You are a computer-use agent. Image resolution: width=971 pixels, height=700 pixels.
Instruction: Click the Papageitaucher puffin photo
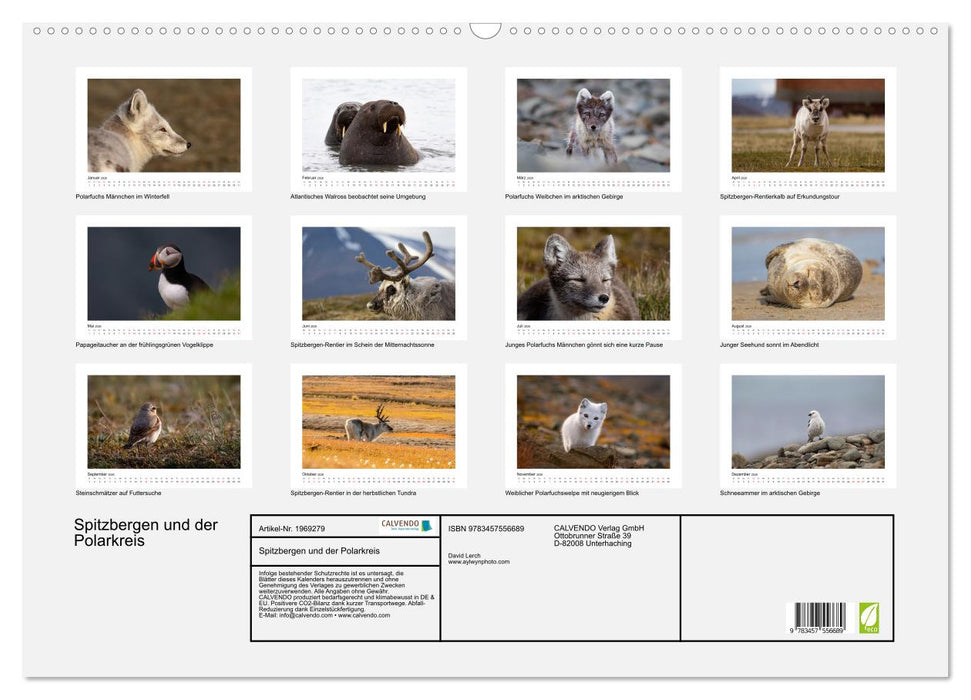164,273
